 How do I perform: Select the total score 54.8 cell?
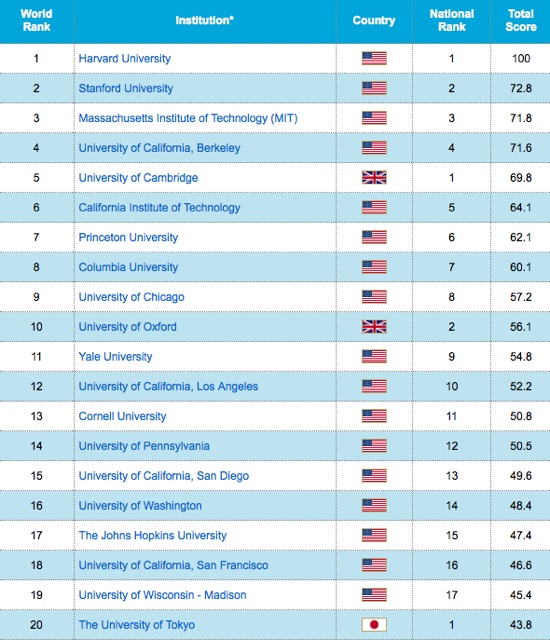point(521,356)
